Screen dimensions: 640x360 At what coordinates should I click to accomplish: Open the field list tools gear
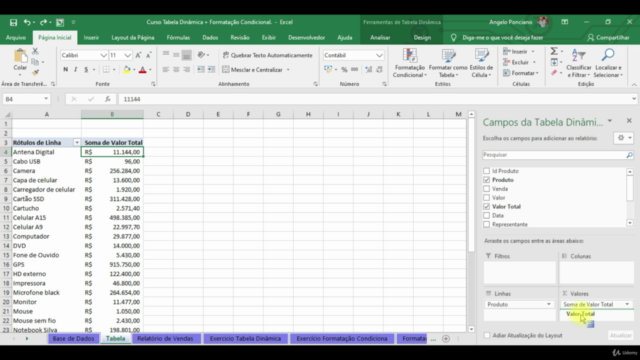[623, 138]
